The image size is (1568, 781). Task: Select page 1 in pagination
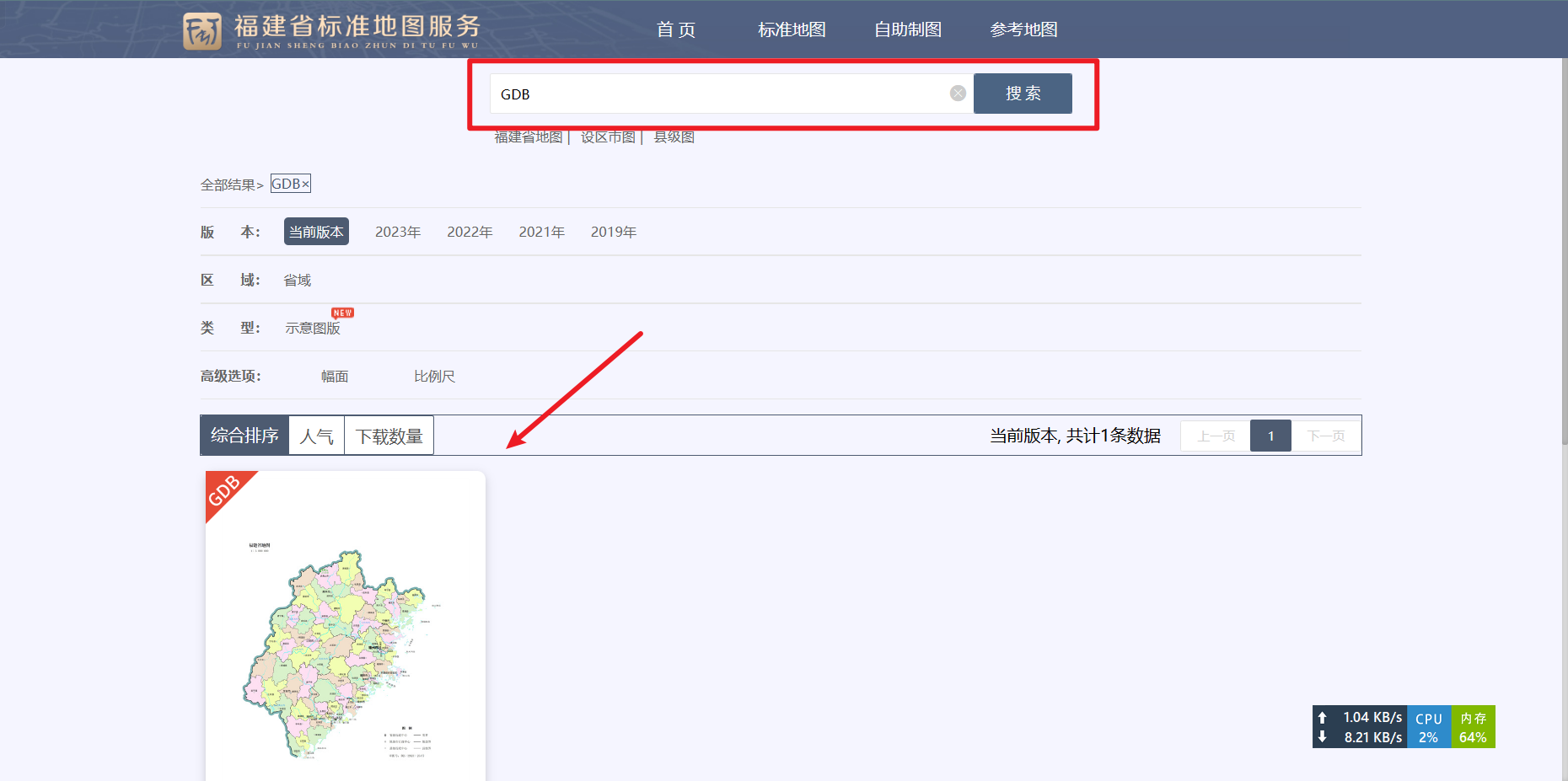click(x=1270, y=436)
